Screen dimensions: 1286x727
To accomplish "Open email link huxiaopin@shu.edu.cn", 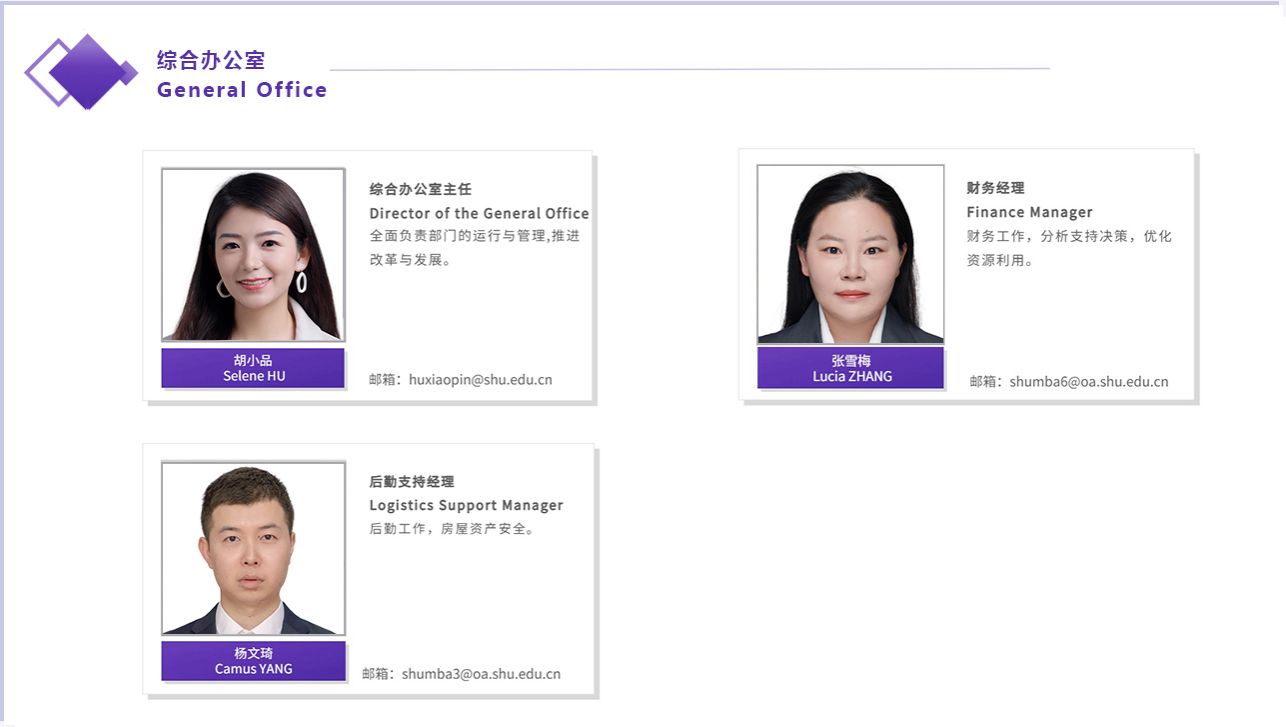I will tap(480, 380).
